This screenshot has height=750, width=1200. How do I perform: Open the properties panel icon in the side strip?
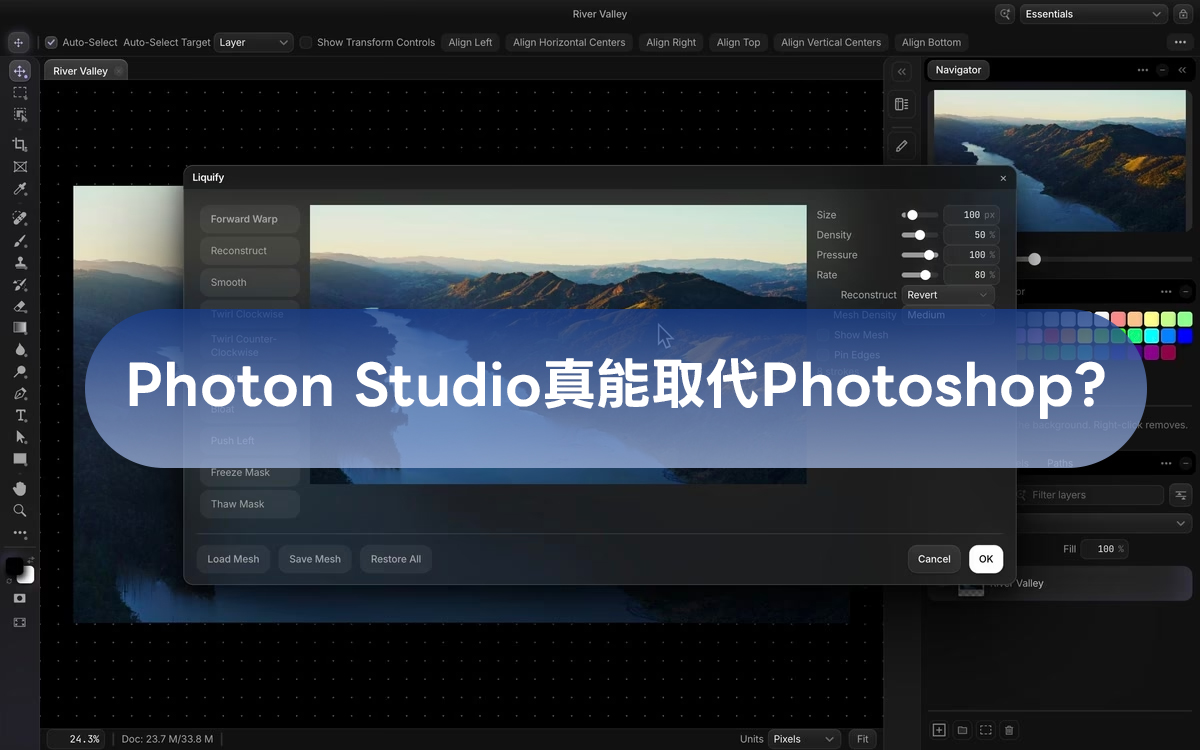tap(901, 105)
